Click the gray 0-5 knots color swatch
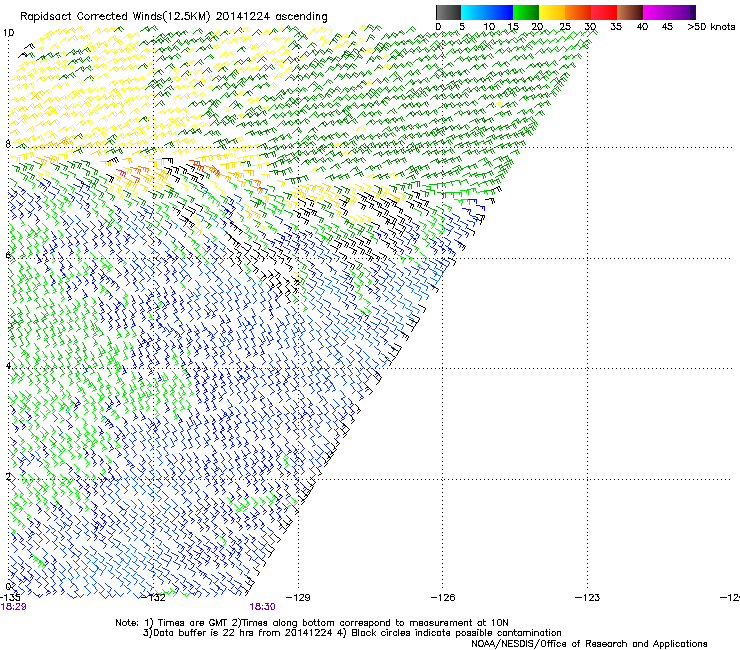The width and height of the screenshot is (740, 650). click(448, 12)
